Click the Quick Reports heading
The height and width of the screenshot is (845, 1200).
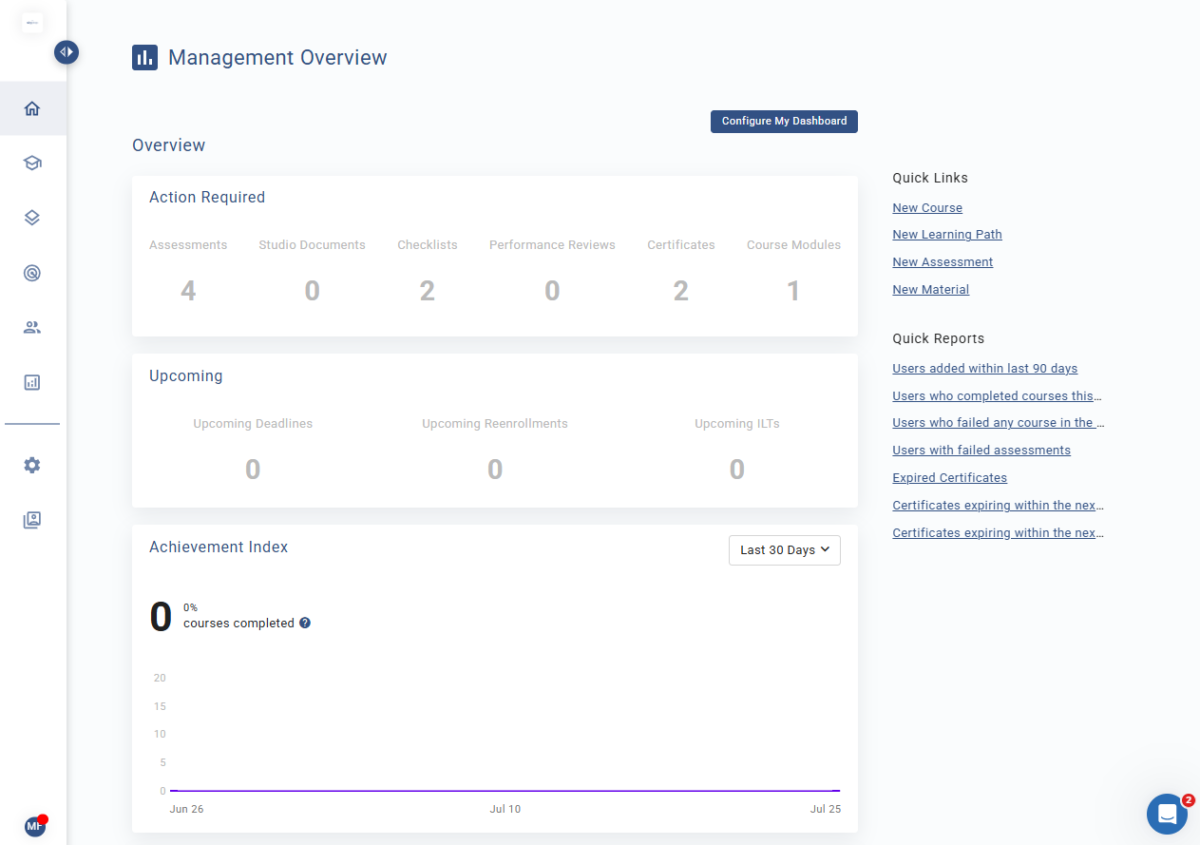click(938, 339)
